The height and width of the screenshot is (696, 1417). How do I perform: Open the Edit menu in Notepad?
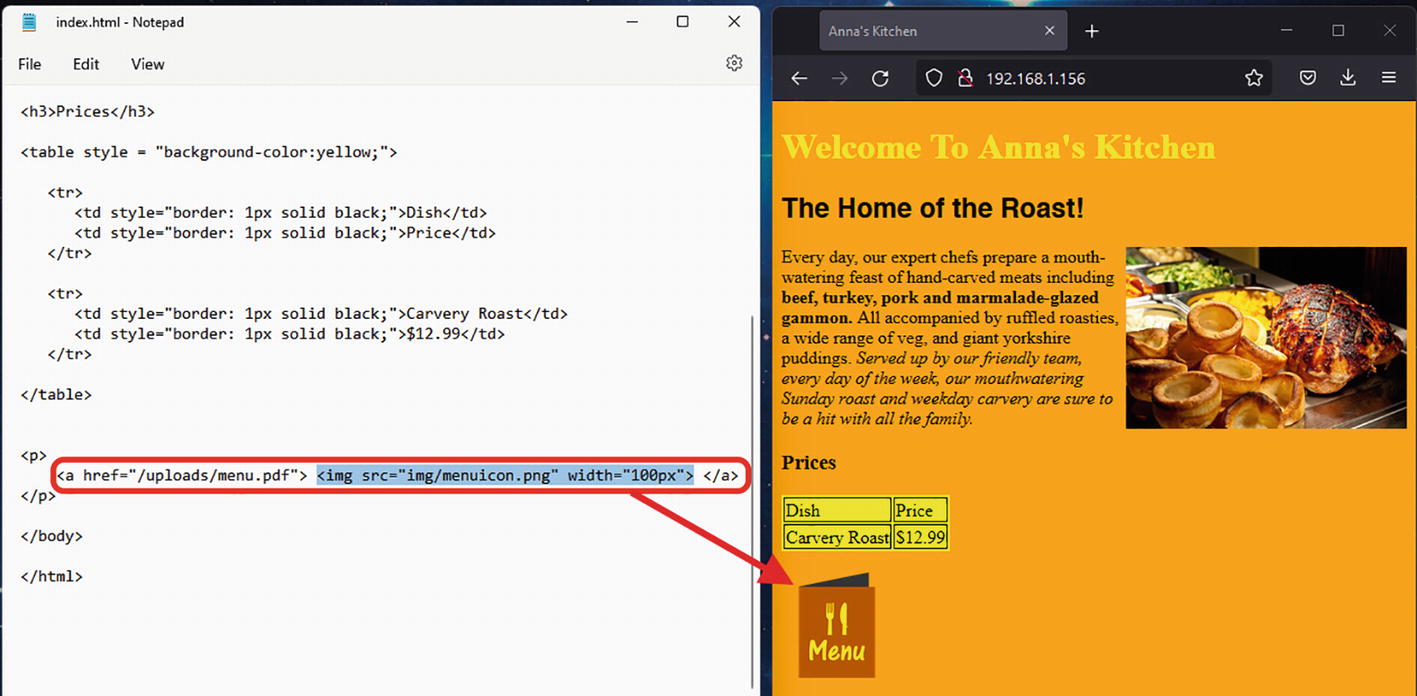[86, 64]
